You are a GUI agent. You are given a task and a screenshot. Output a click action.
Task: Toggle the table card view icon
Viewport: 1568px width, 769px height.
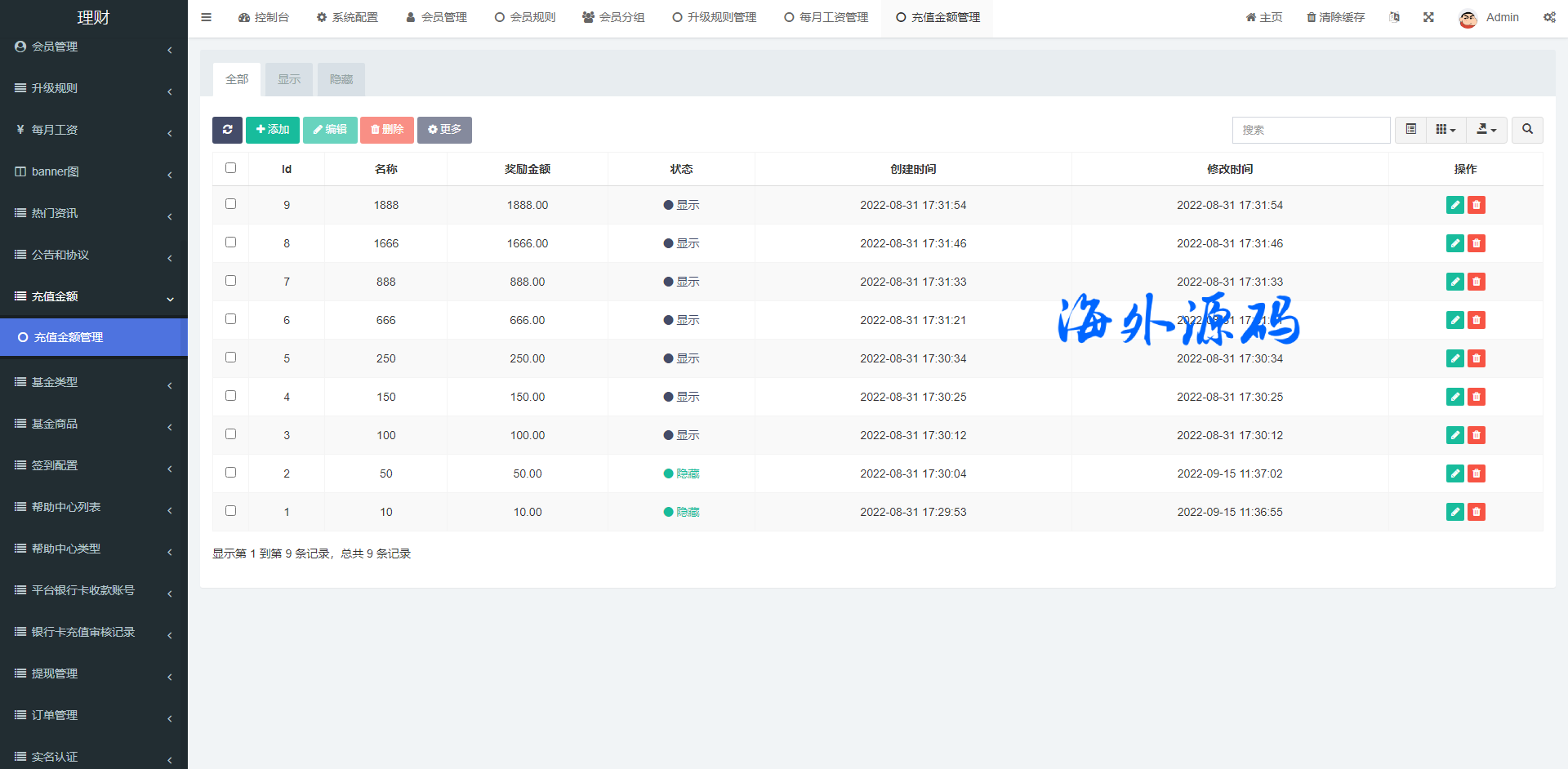pos(1410,130)
